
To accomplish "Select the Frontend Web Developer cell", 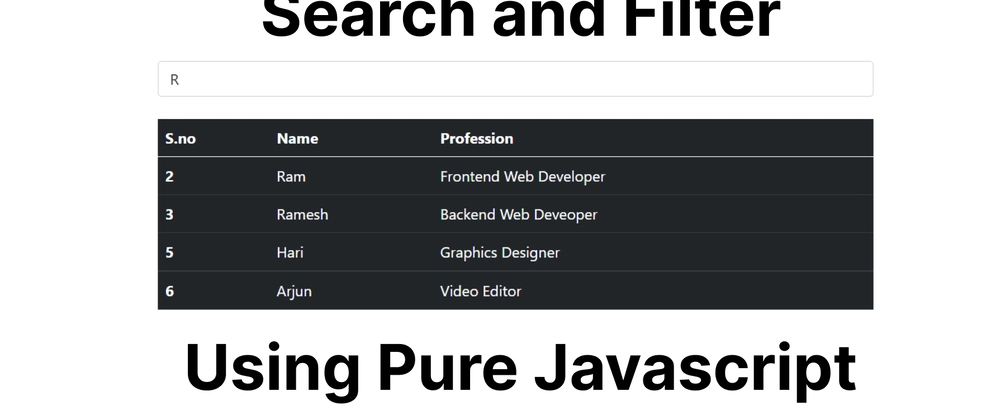I will (x=522, y=177).
